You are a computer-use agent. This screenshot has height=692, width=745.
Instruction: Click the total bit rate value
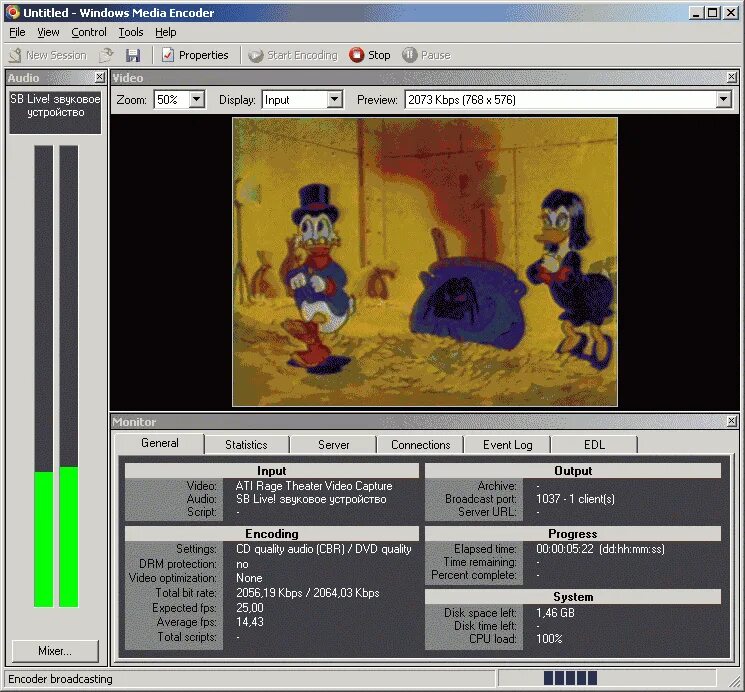tap(307, 593)
